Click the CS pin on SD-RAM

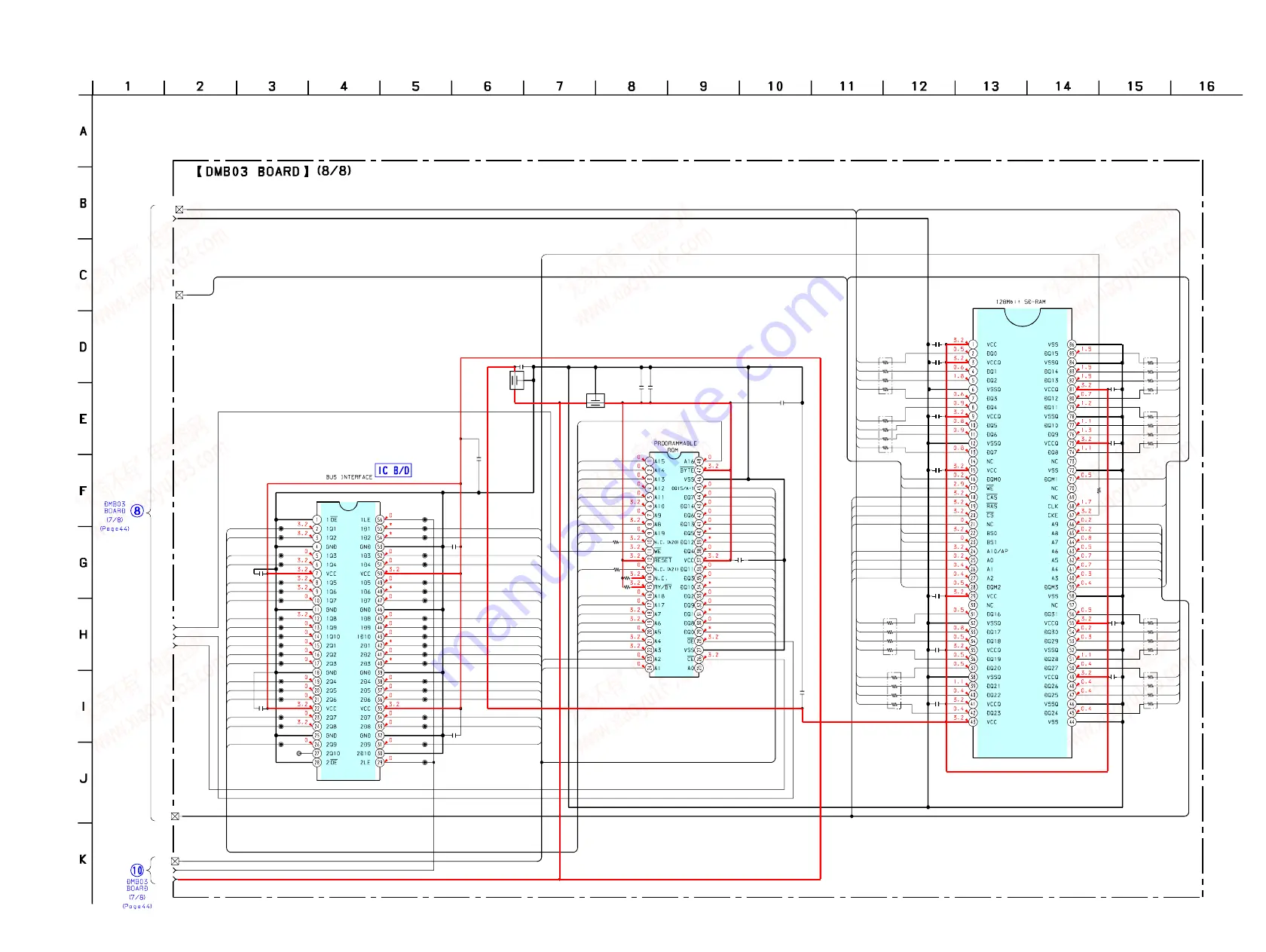tap(990, 516)
